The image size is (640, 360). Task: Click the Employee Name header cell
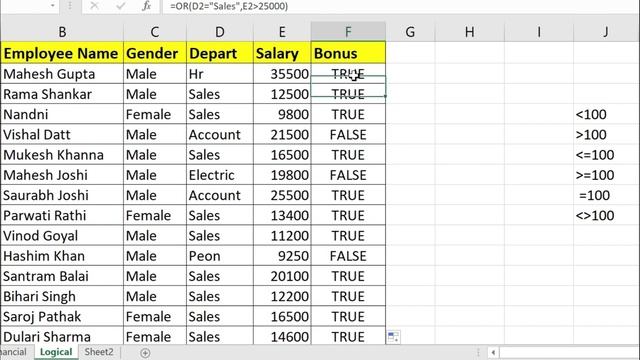pyautogui.click(x=62, y=53)
